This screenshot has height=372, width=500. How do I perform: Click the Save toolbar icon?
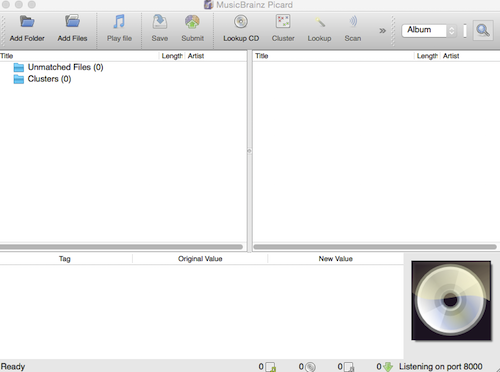(x=160, y=22)
